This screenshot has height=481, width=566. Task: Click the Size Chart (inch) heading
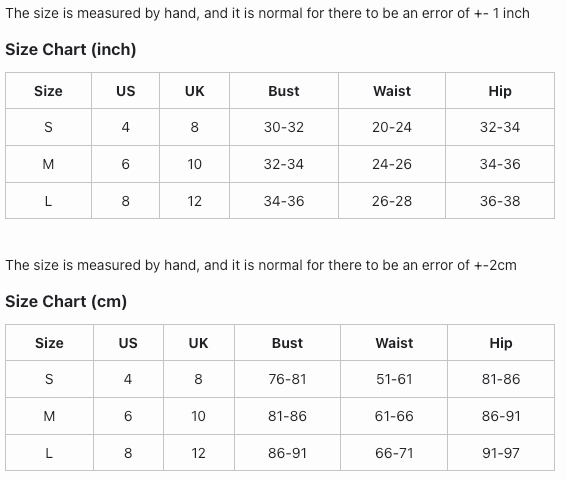pos(71,49)
